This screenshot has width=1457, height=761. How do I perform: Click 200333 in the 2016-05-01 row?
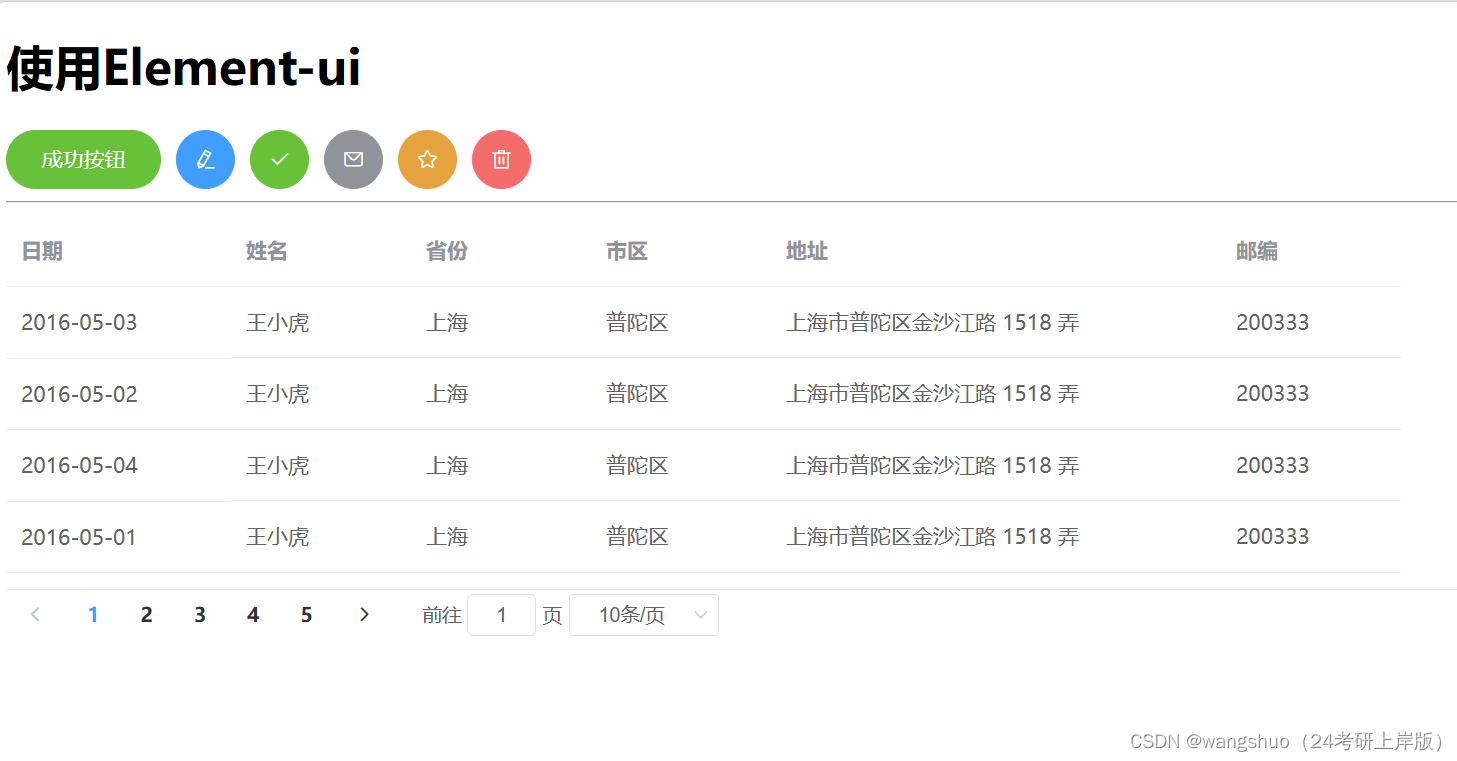[x=1273, y=537]
